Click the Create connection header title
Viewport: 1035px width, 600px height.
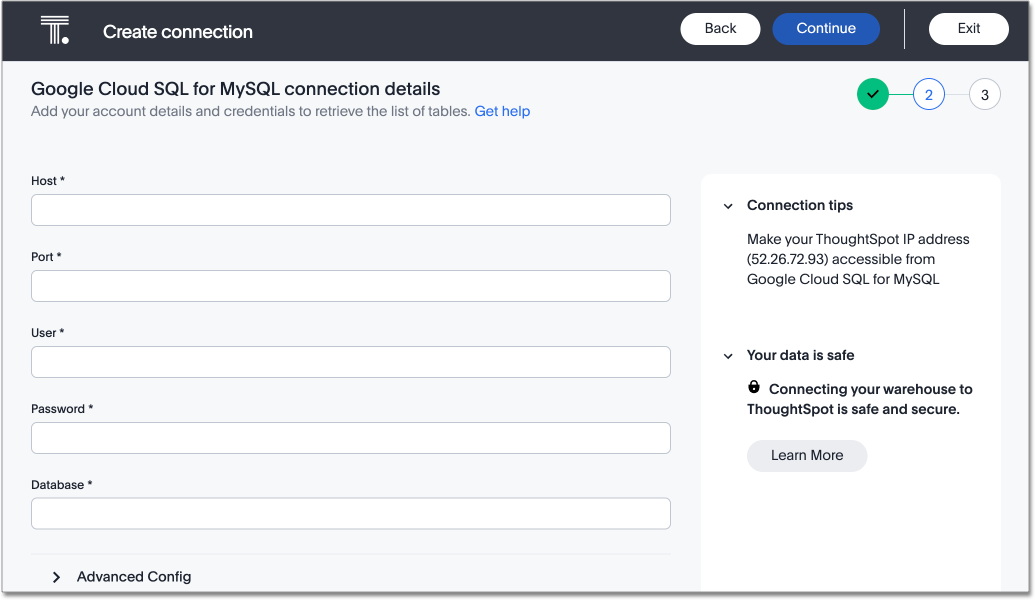(178, 32)
